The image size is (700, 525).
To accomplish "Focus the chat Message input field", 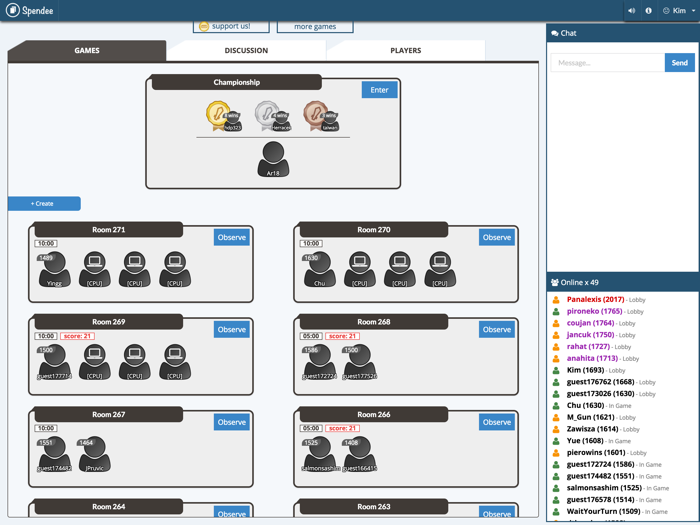I will 608,62.
